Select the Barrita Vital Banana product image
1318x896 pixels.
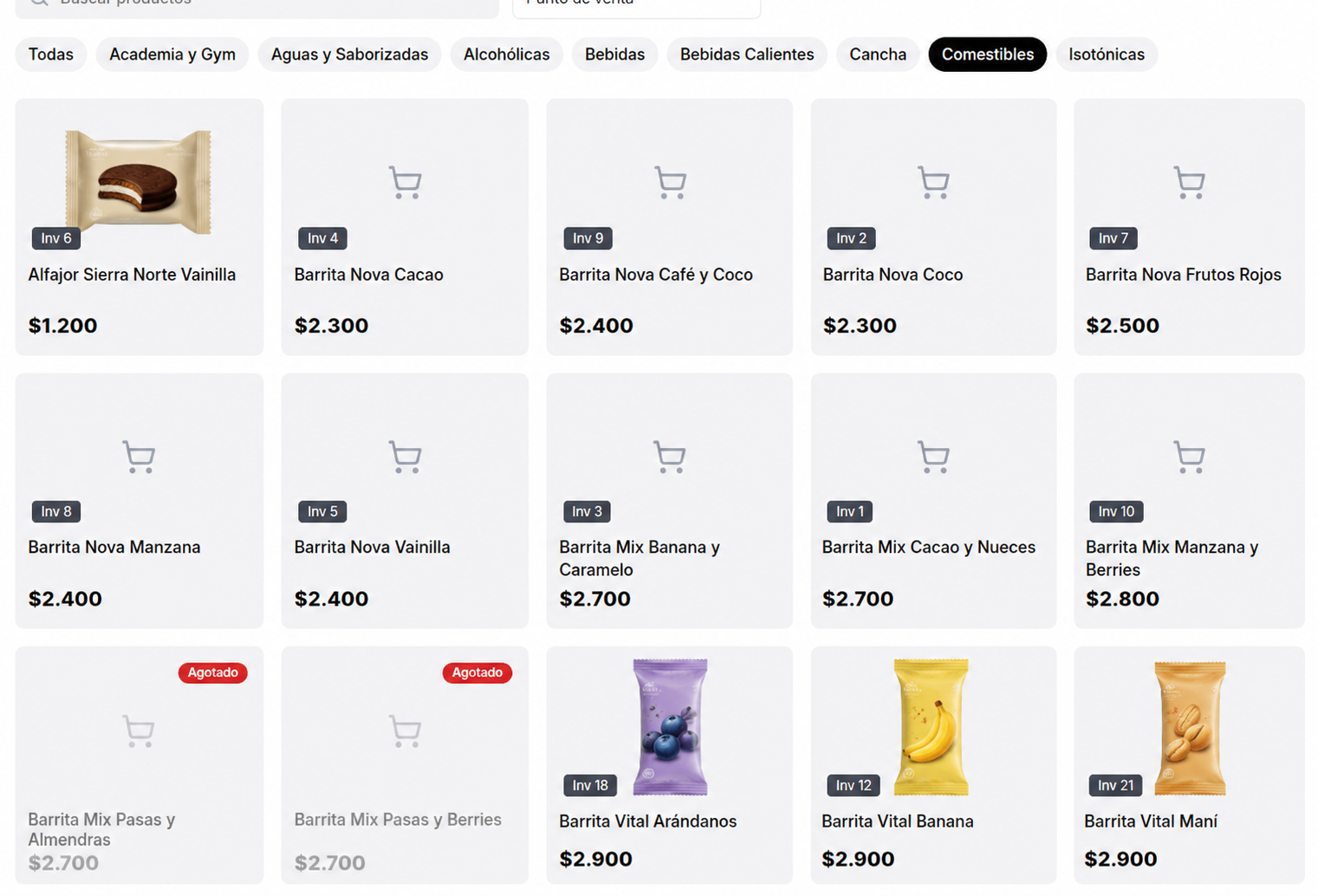tap(932, 727)
